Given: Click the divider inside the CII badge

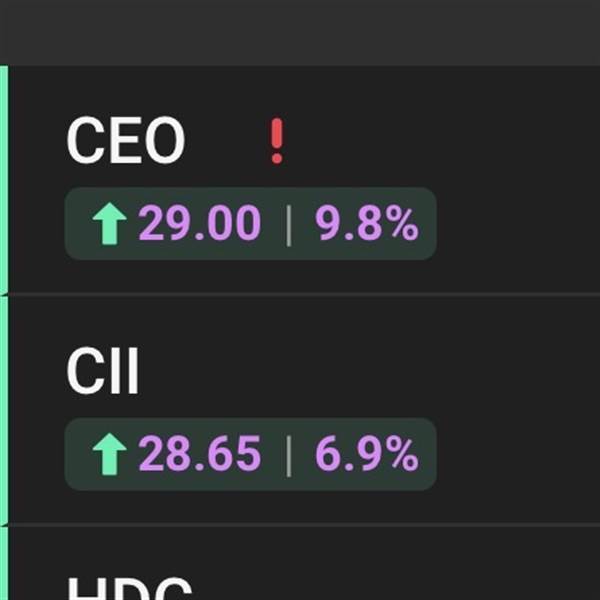Looking at the screenshot, I should coord(289,455).
